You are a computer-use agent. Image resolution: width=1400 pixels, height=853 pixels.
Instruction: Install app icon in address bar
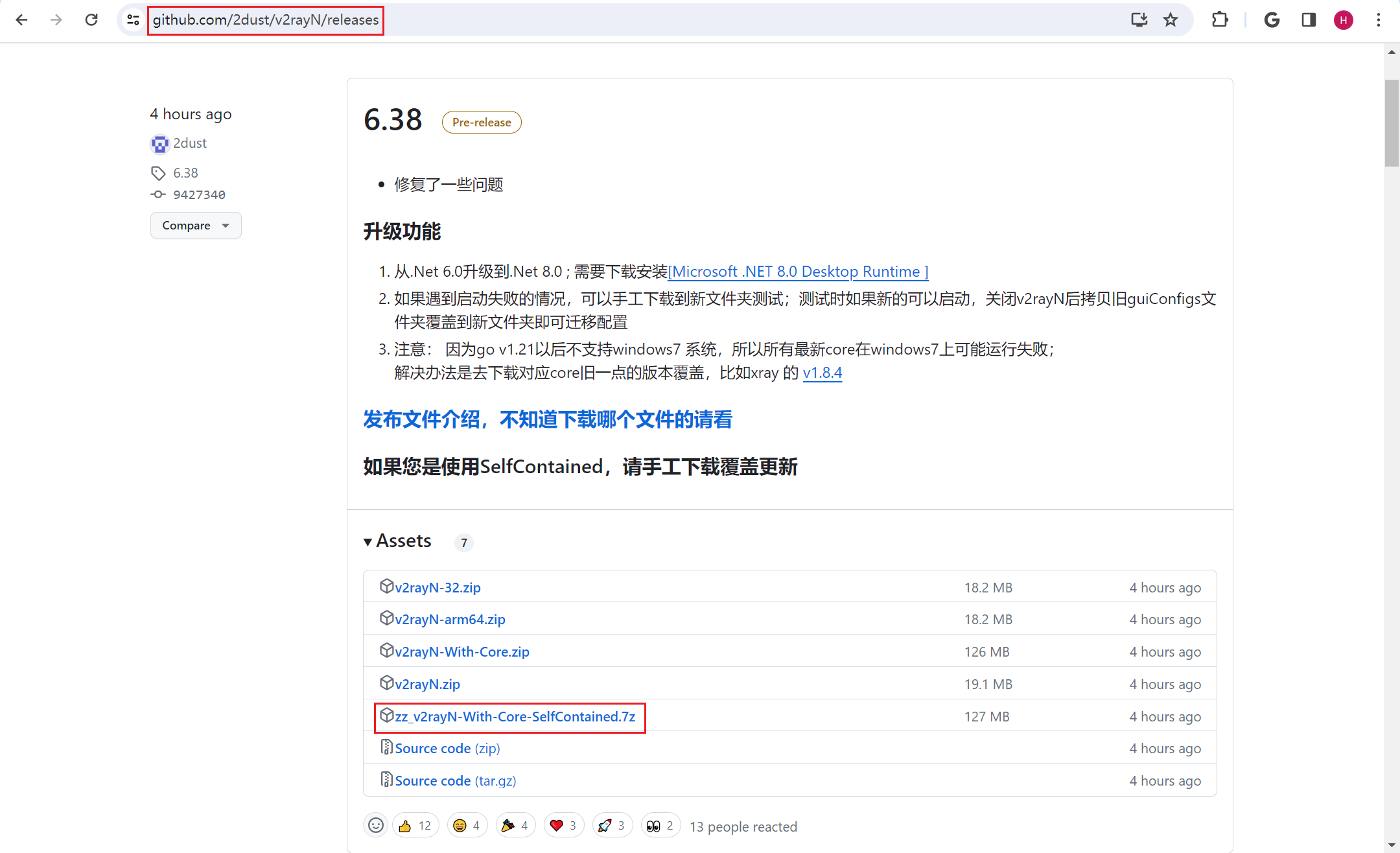(x=1139, y=20)
